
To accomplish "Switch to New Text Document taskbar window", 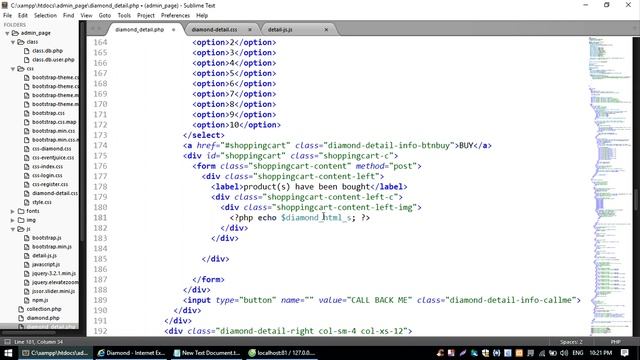I will tap(207, 353).
